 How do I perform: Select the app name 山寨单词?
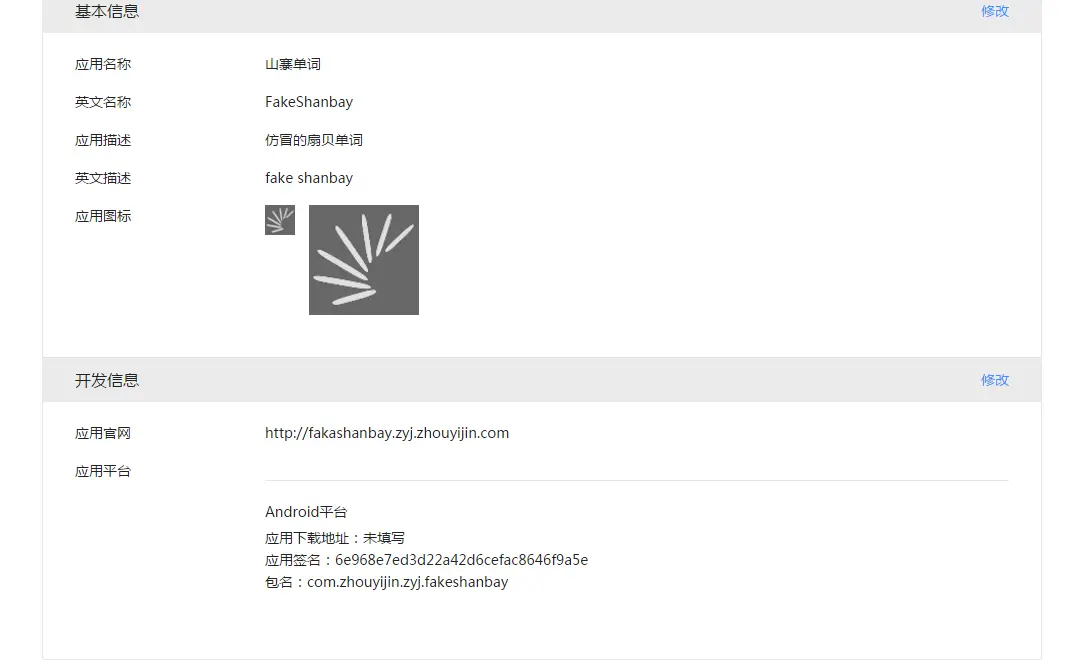coord(292,64)
